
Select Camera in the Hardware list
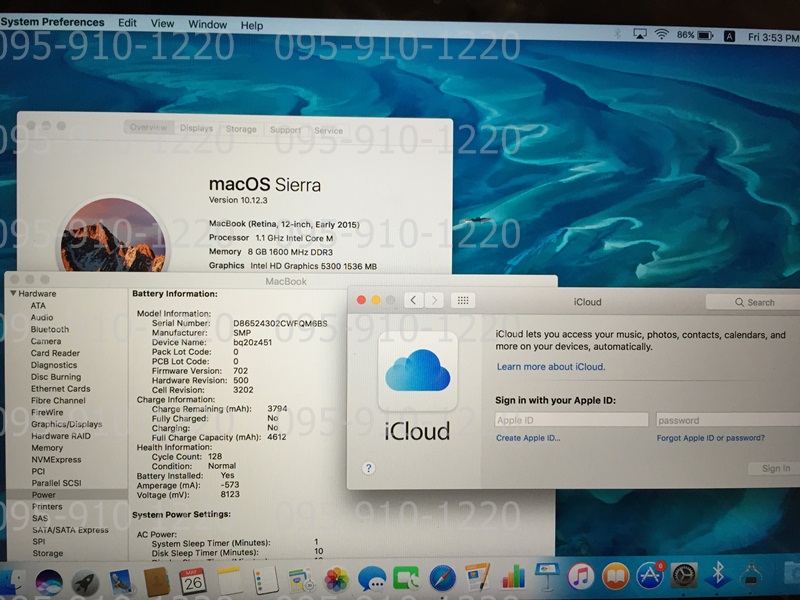[46, 341]
